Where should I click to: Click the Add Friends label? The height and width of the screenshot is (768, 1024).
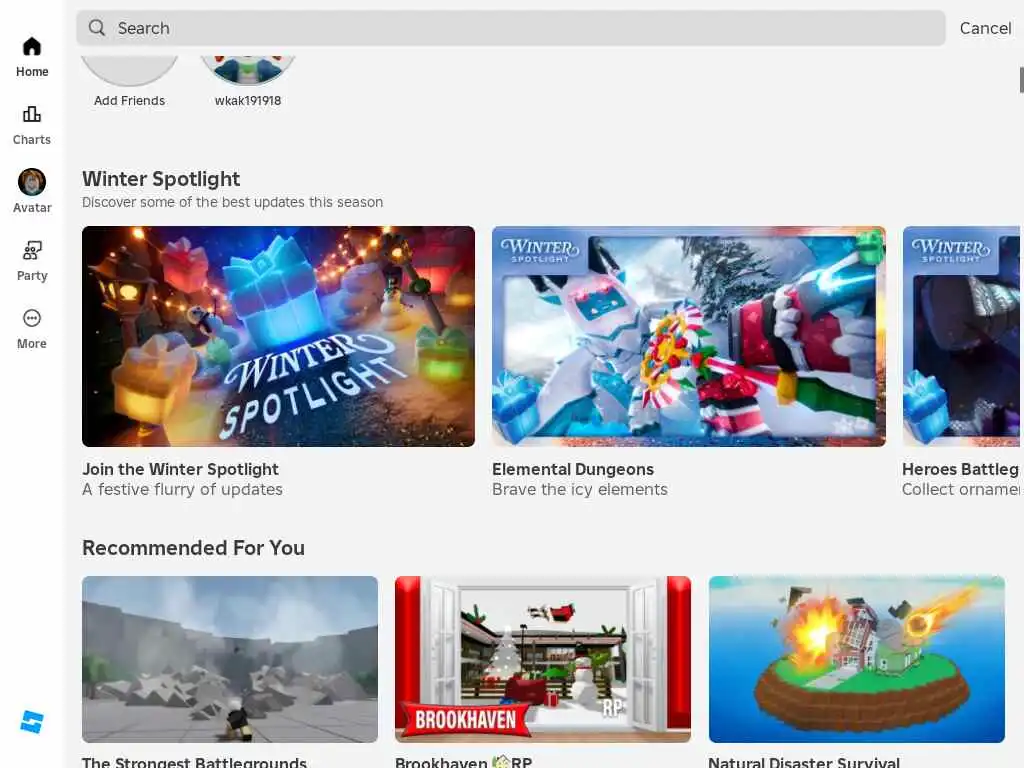click(129, 101)
